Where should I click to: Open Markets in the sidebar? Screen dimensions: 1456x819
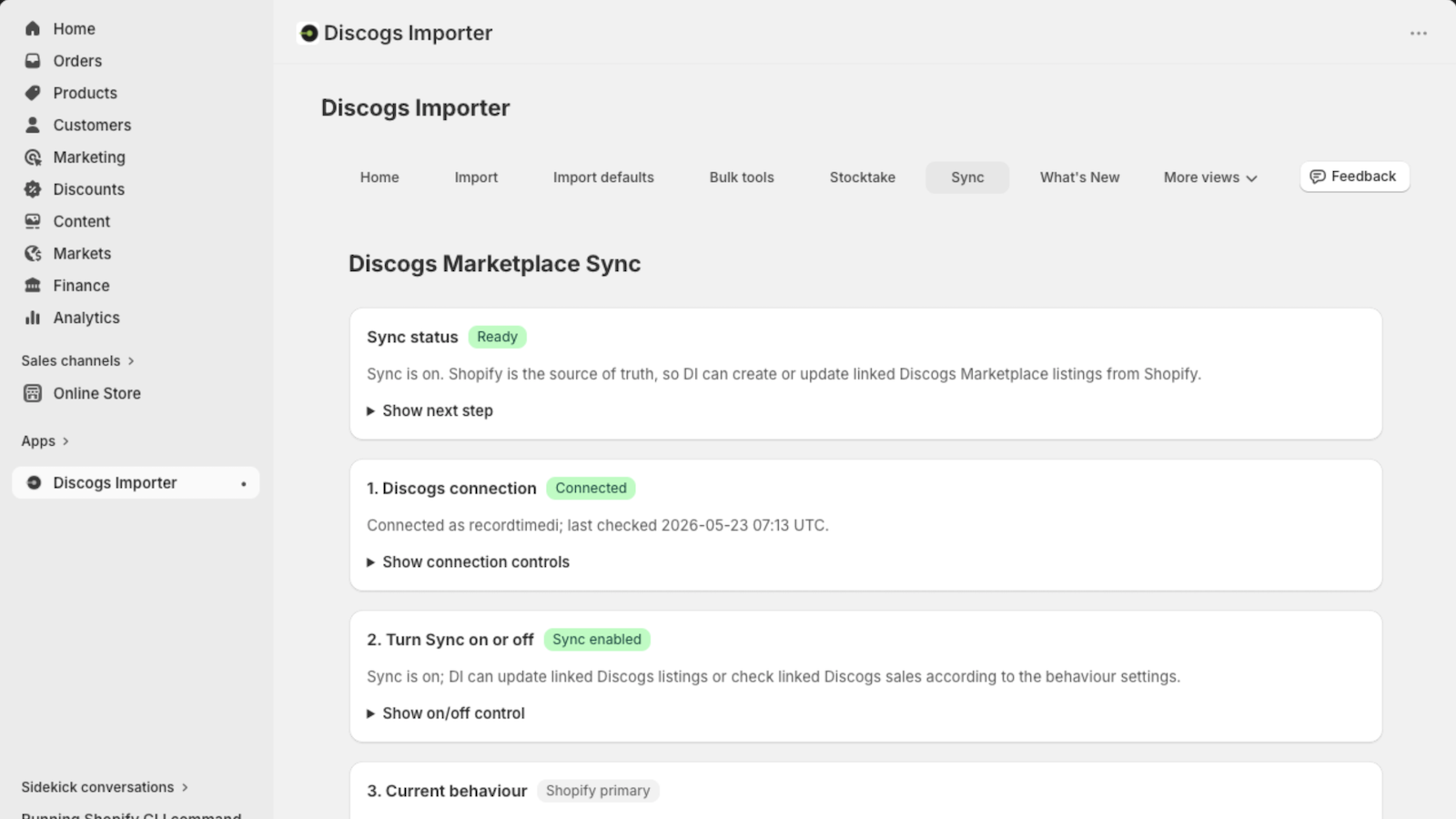82,254
